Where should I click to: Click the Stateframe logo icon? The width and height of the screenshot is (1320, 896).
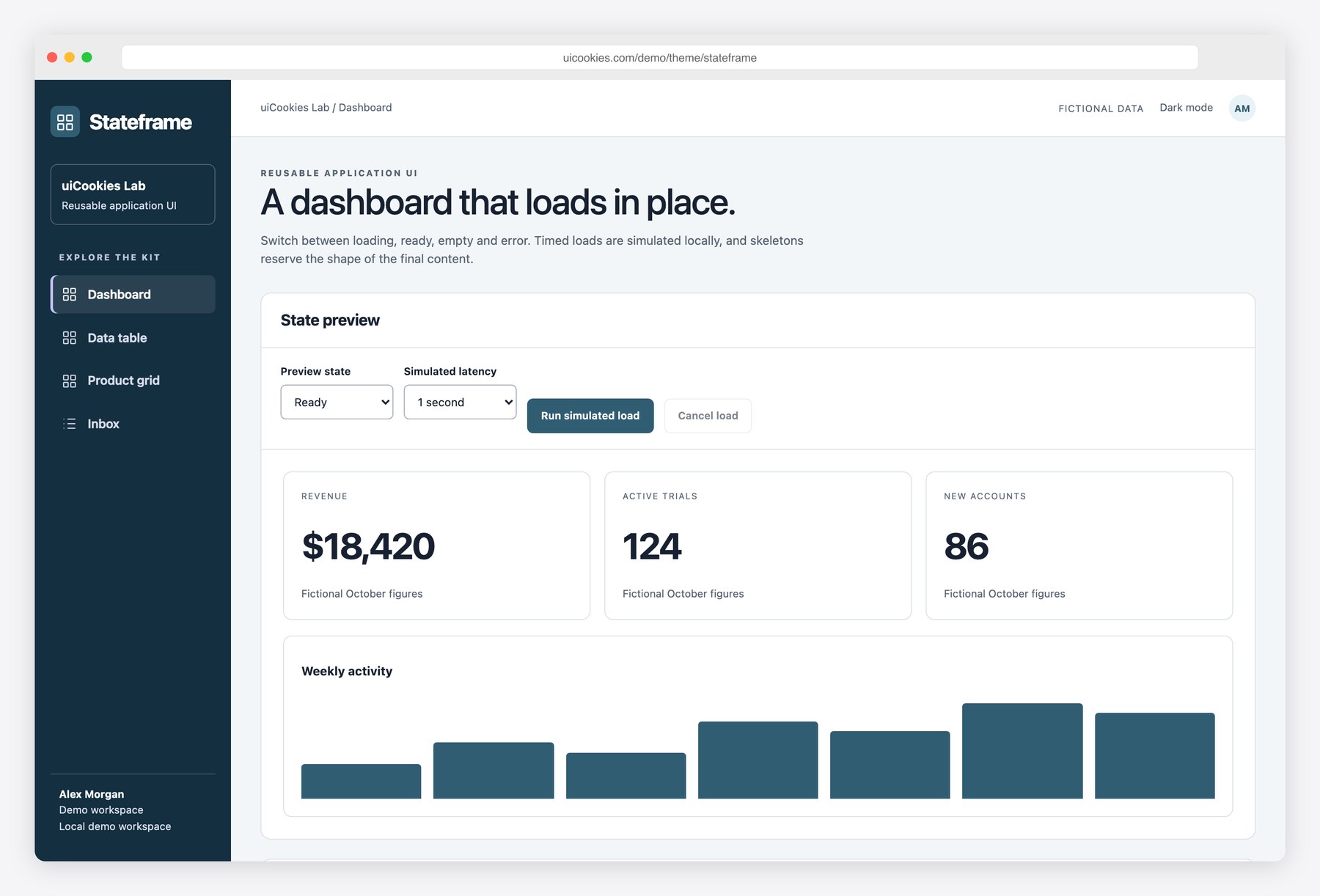(x=65, y=122)
